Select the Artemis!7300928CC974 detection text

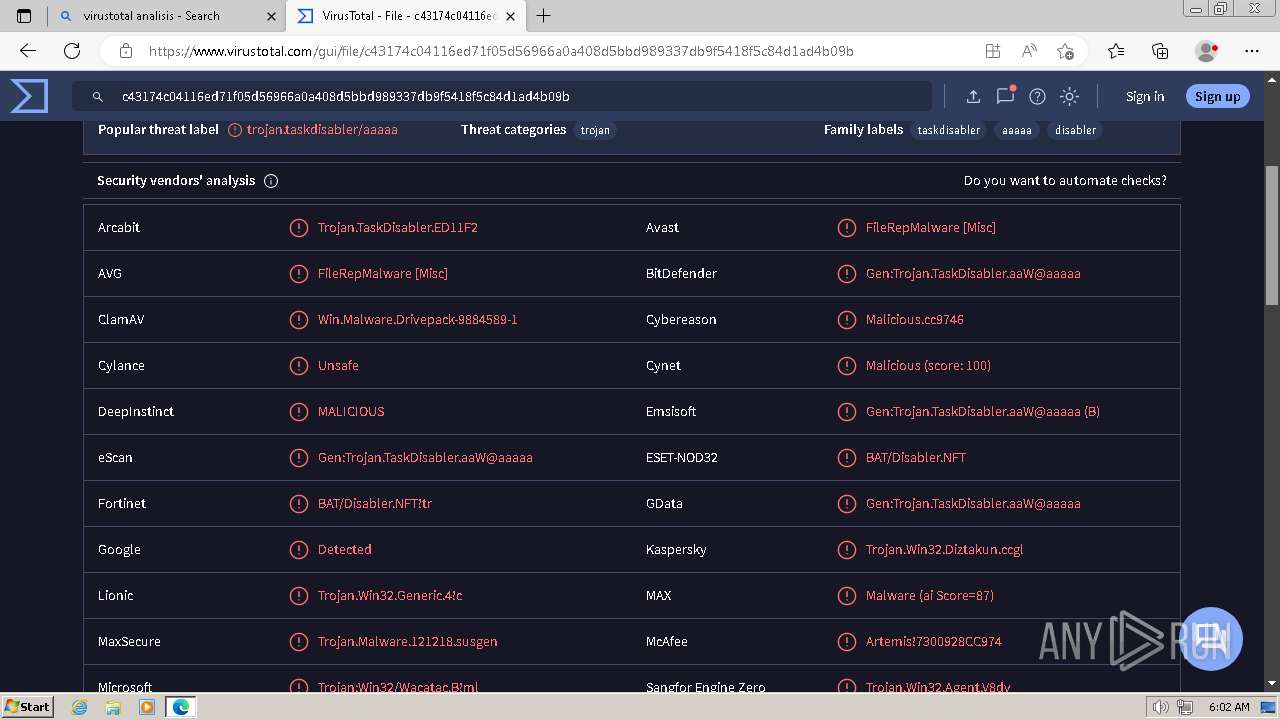(x=934, y=642)
